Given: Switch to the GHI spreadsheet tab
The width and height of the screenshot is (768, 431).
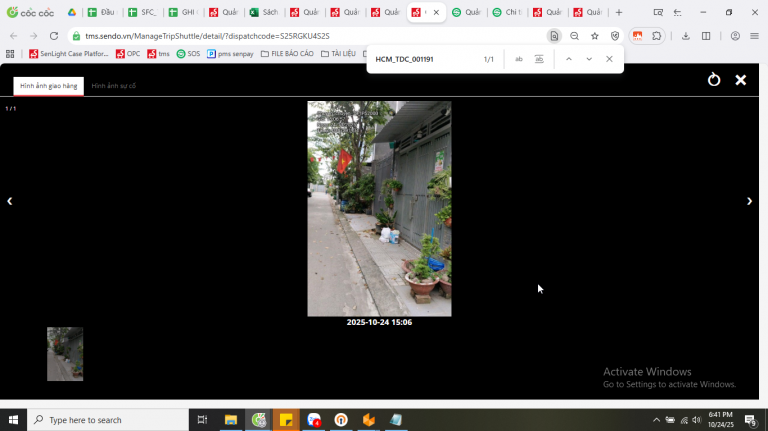Looking at the screenshot, I should click(x=182, y=12).
